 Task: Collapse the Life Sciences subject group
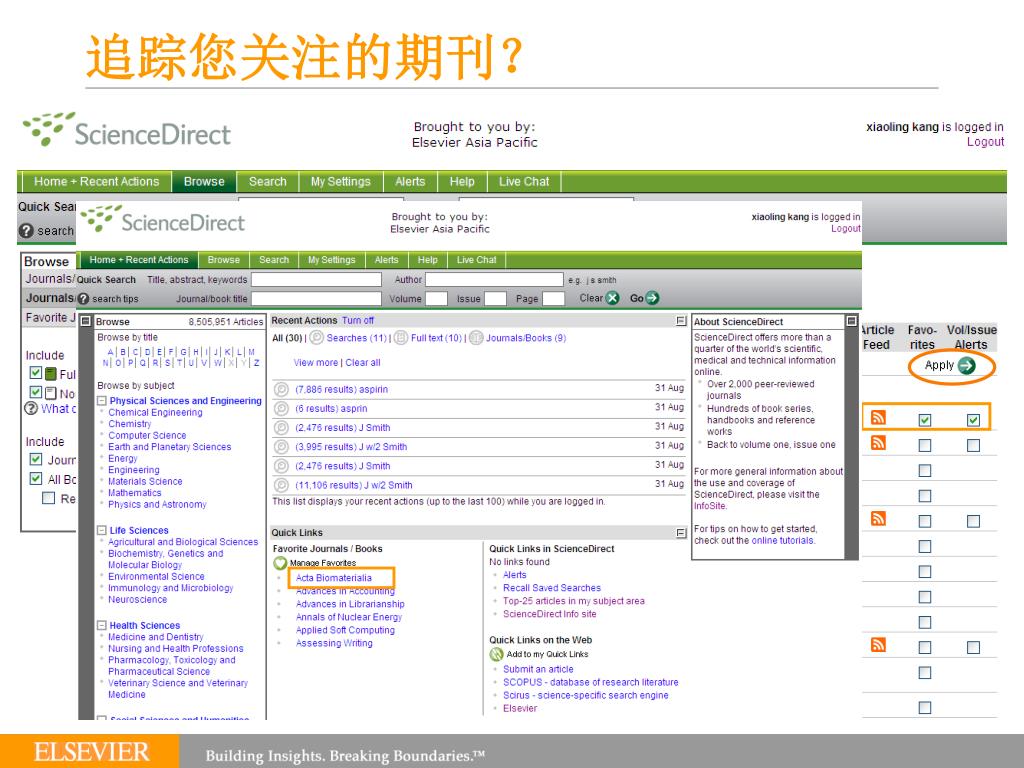[102, 530]
